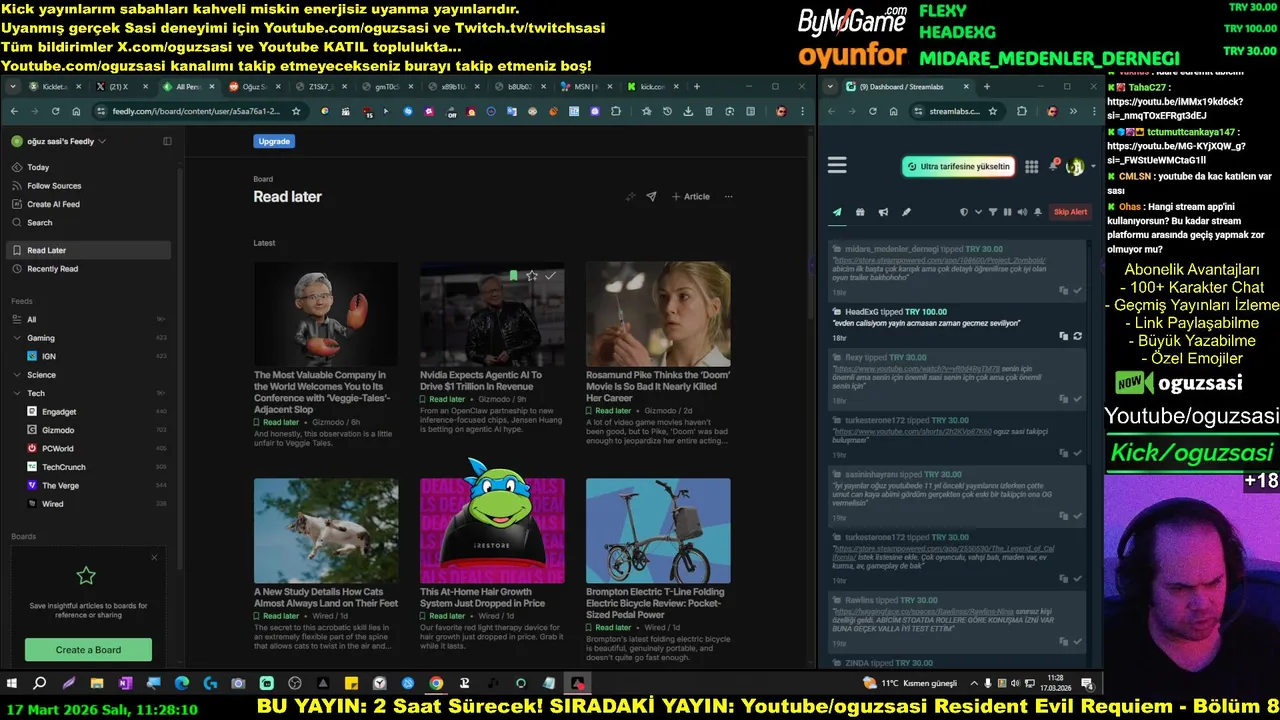
Task: Open the Brompton Electric T-Line bicycle thumbnail
Action: (658, 530)
